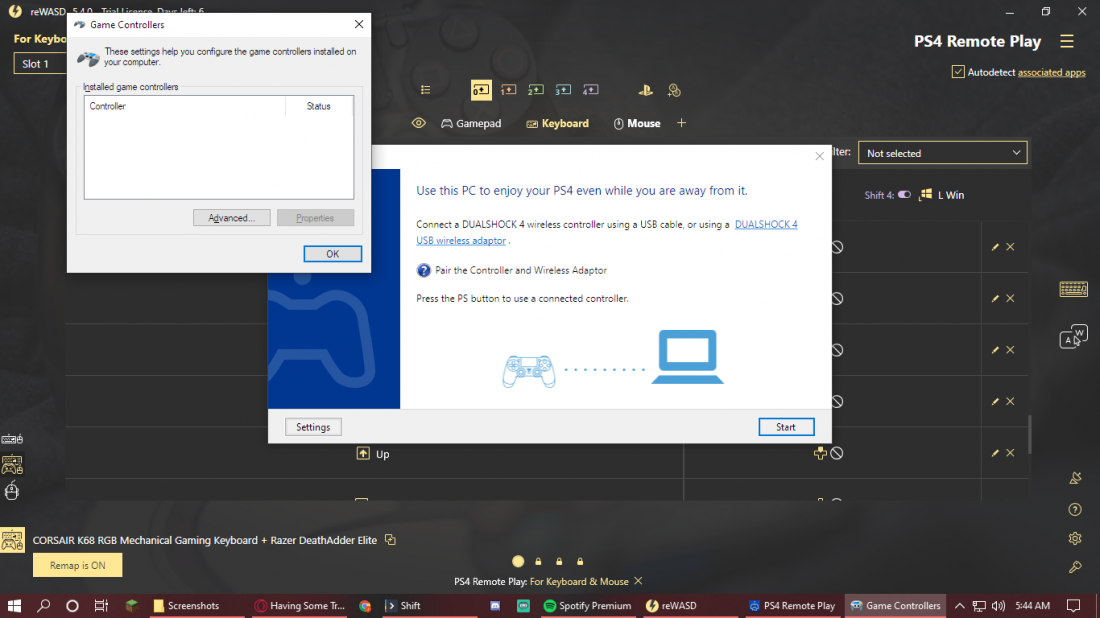Click the satellite dish icon in right sidebar

pos(1075,478)
